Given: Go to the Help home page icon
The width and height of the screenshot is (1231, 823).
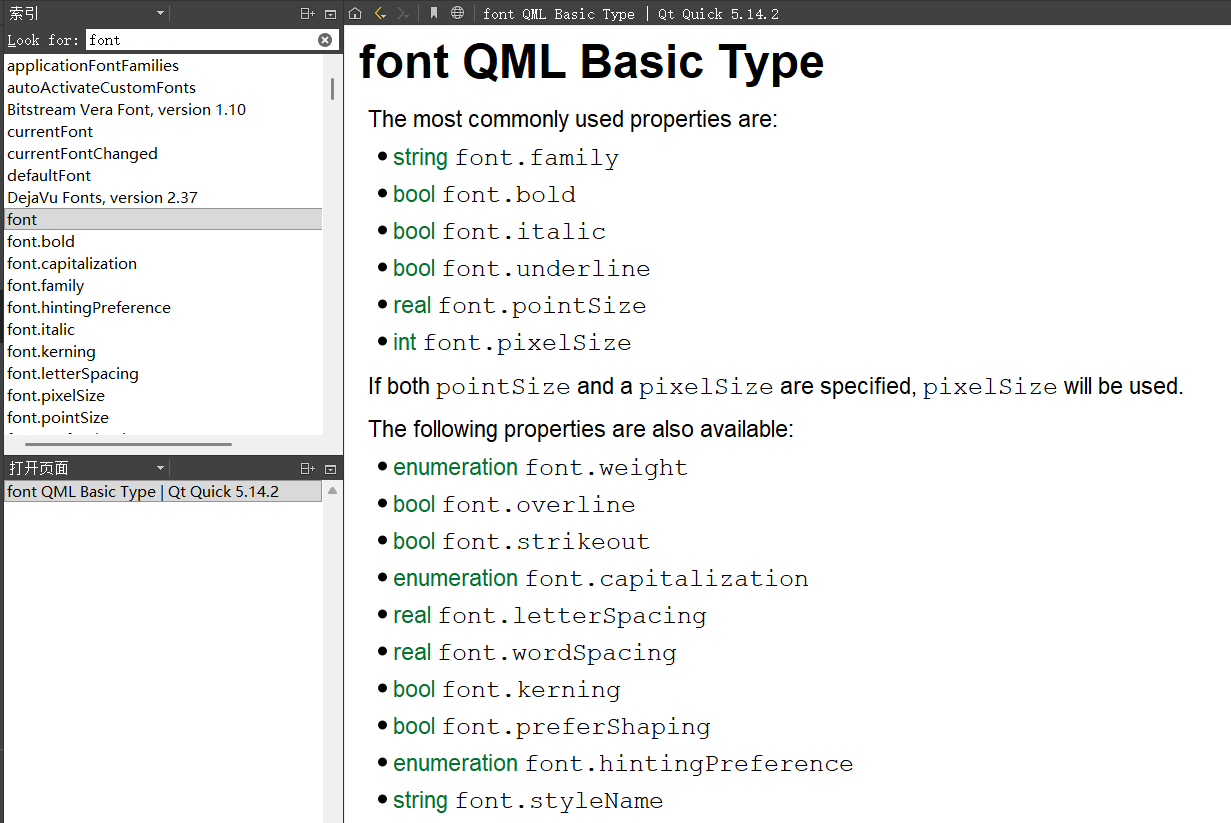Looking at the screenshot, I should 355,13.
